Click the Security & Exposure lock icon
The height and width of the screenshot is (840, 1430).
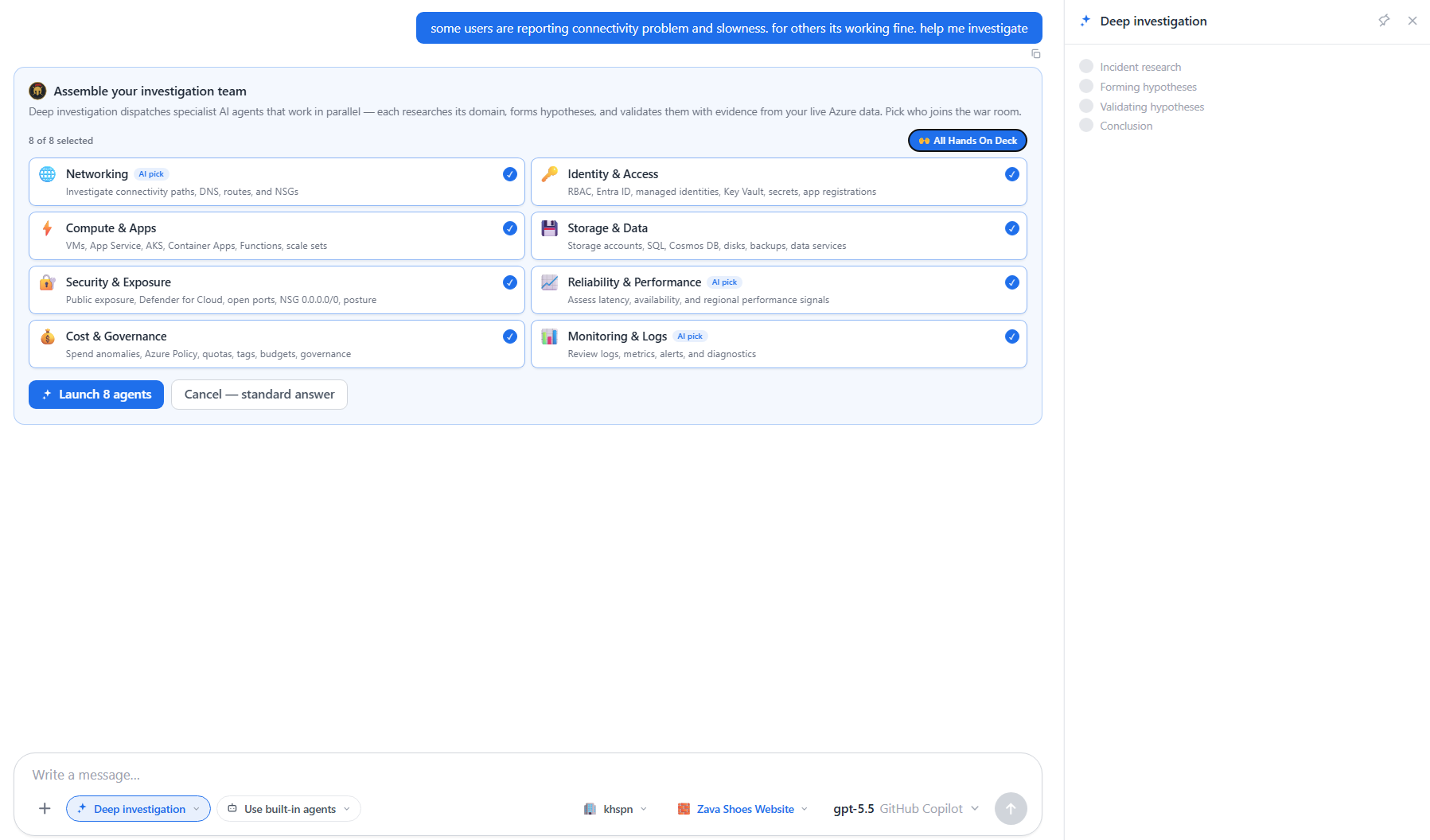[x=48, y=282]
